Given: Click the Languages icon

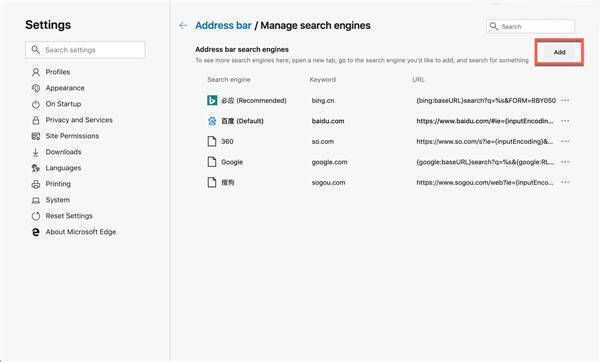Looking at the screenshot, I should [x=36, y=168].
